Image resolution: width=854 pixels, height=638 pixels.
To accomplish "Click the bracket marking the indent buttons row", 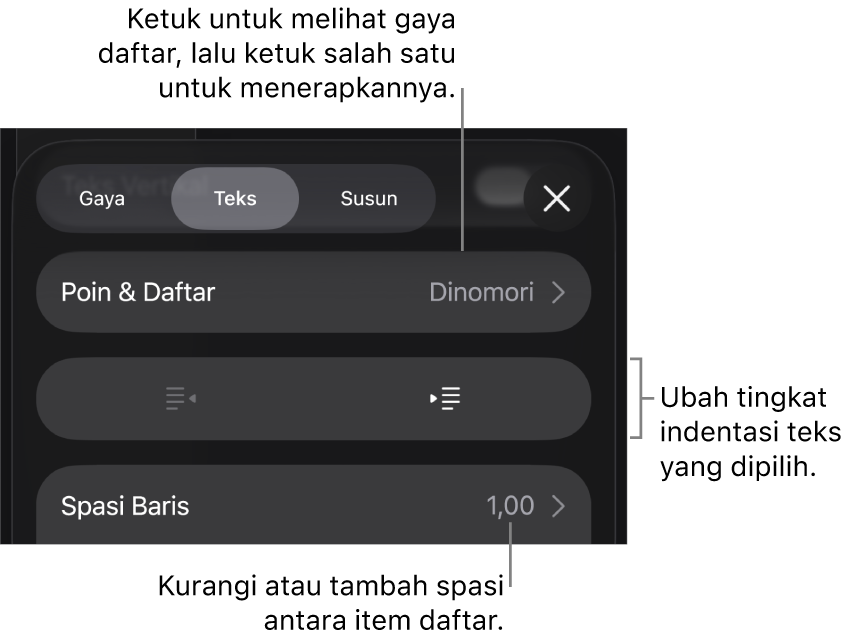I will click(636, 398).
